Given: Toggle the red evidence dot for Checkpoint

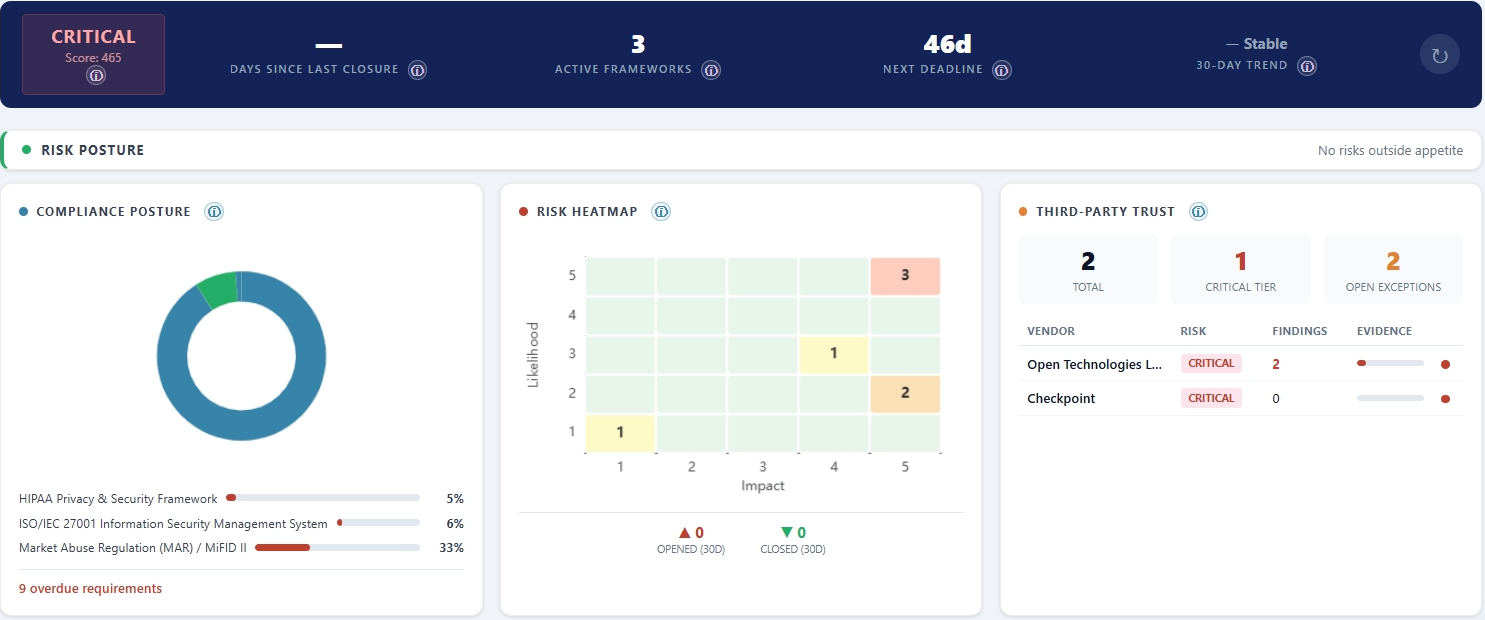Looking at the screenshot, I should click(1446, 398).
